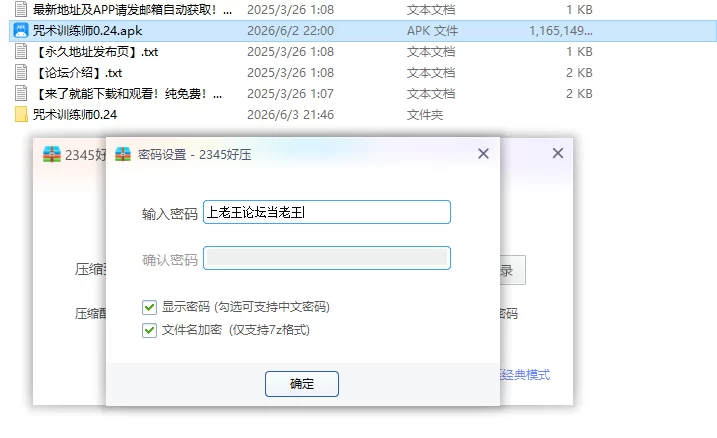
Task: Select the folder name 咒术训练师0.24
Action: (x=75, y=114)
